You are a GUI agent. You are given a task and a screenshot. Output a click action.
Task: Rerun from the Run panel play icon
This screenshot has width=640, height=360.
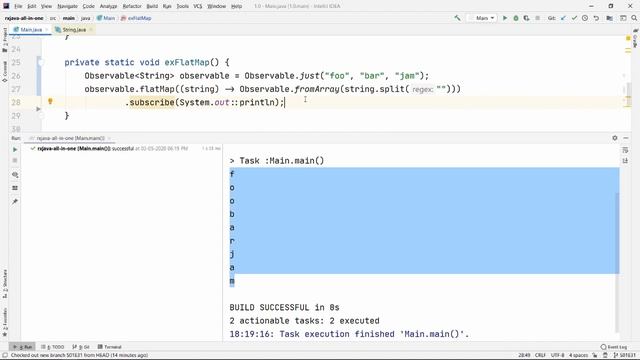(x=15, y=149)
